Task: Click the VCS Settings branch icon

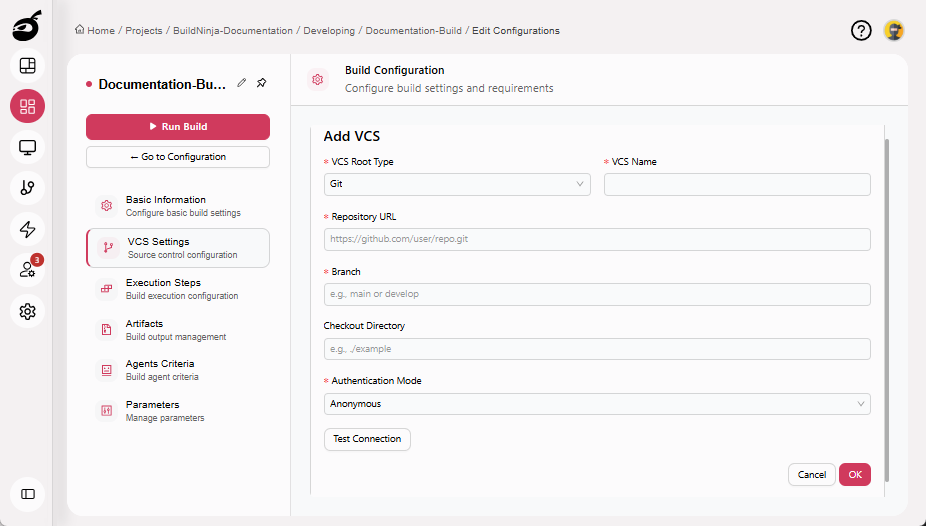Action: [x=108, y=247]
